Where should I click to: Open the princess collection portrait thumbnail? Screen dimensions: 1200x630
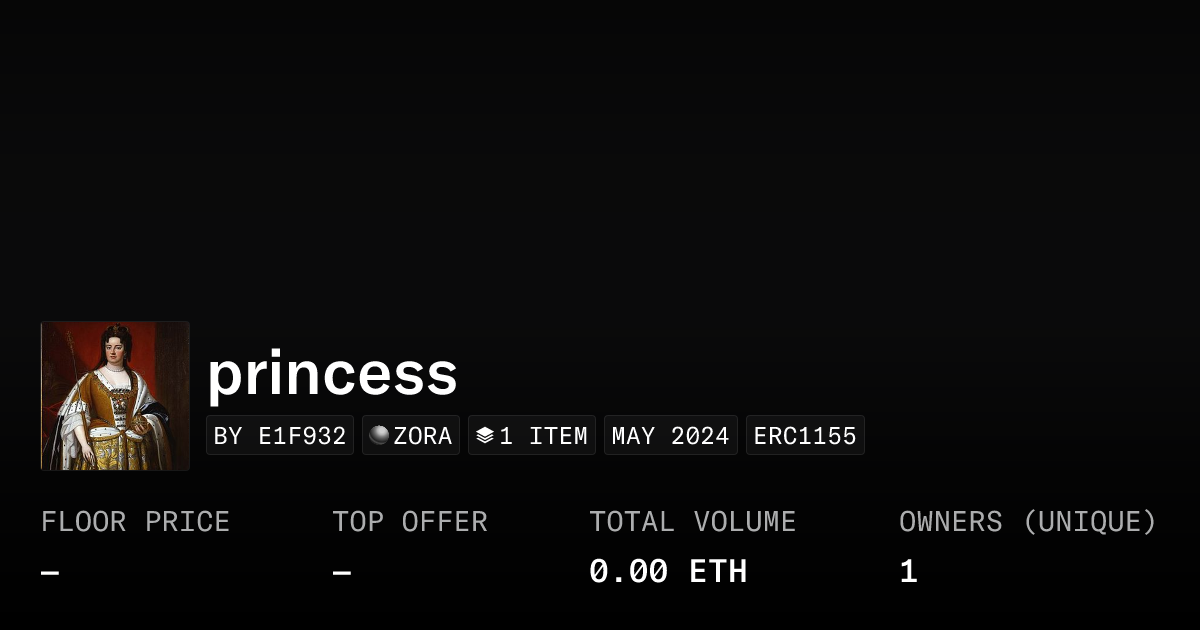point(115,396)
